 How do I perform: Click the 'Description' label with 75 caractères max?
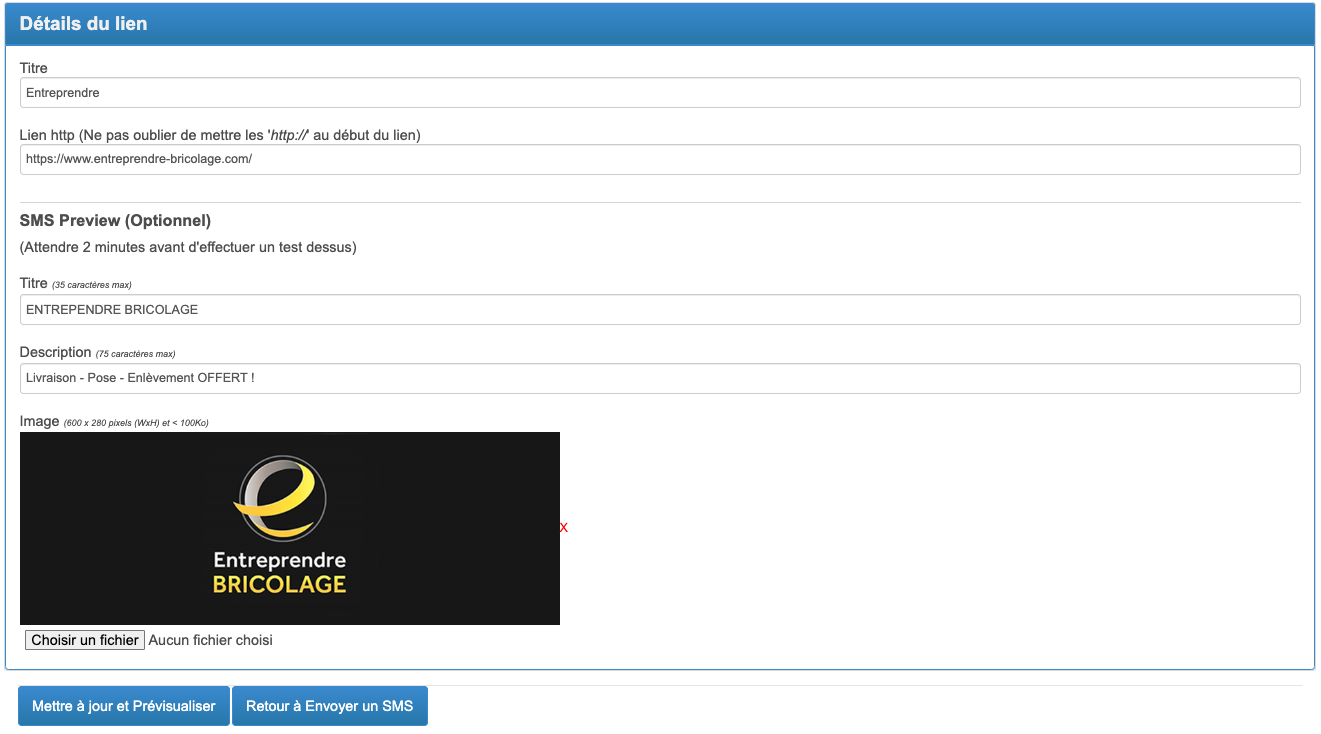tap(98, 352)
